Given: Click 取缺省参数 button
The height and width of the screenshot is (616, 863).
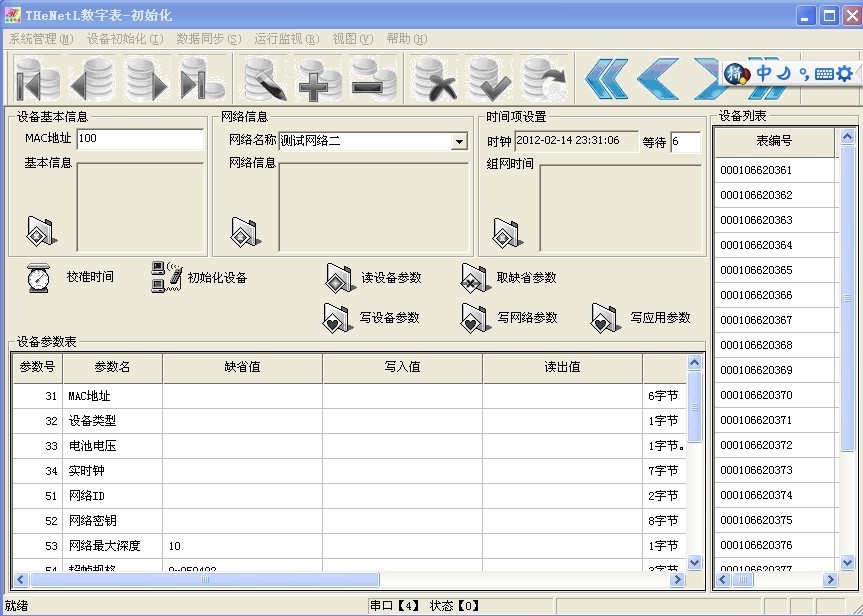Looking at the screenshot, I should [509, 278].
